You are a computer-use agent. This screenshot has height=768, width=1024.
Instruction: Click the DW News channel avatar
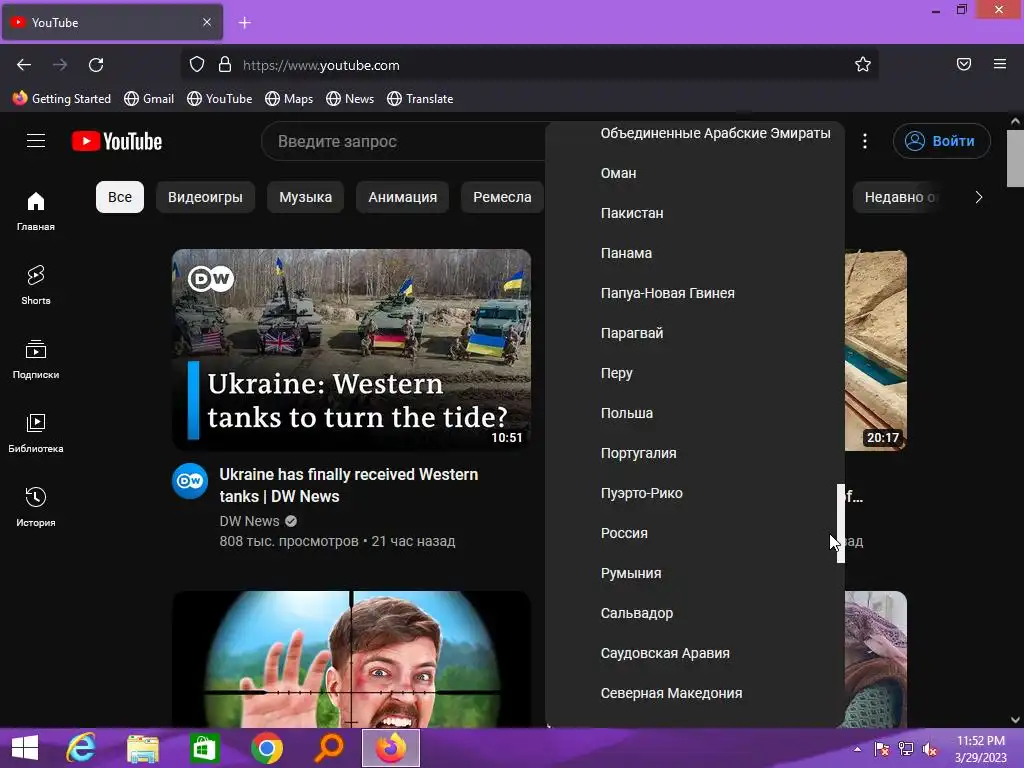point(190,481)
